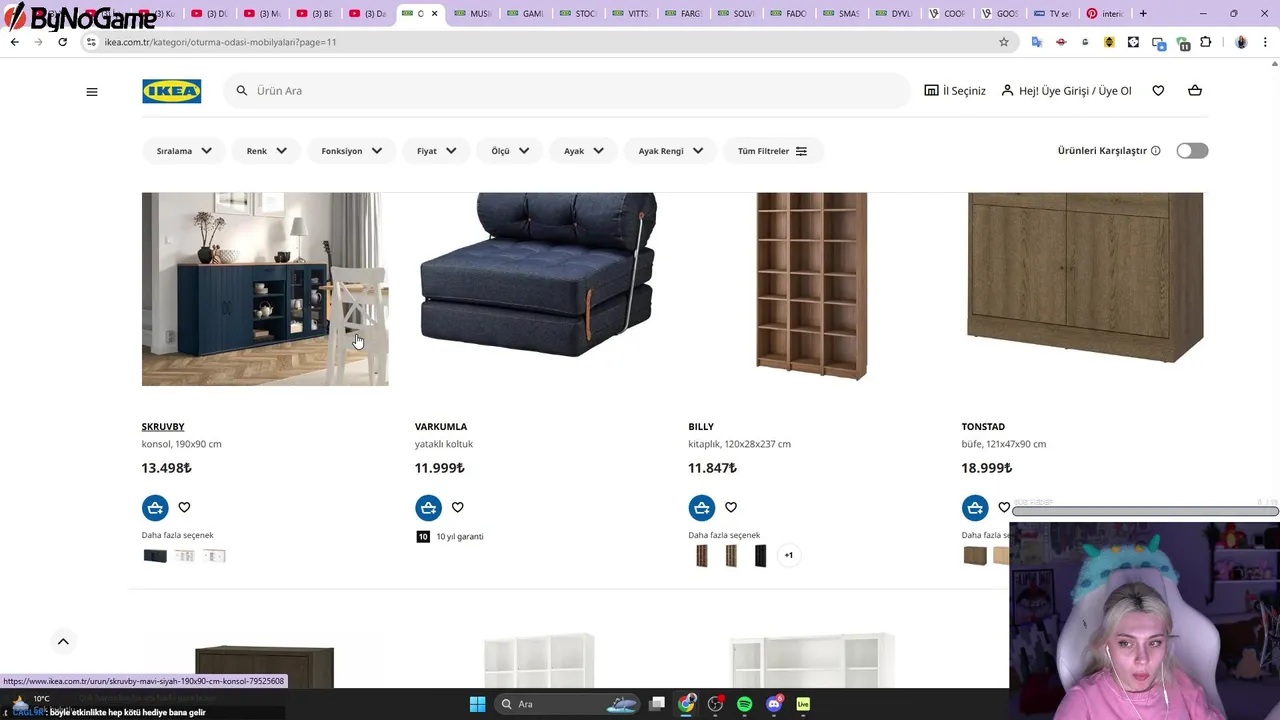Open the new tab plus button
1280x720 pixels.
coord(1143,14)
